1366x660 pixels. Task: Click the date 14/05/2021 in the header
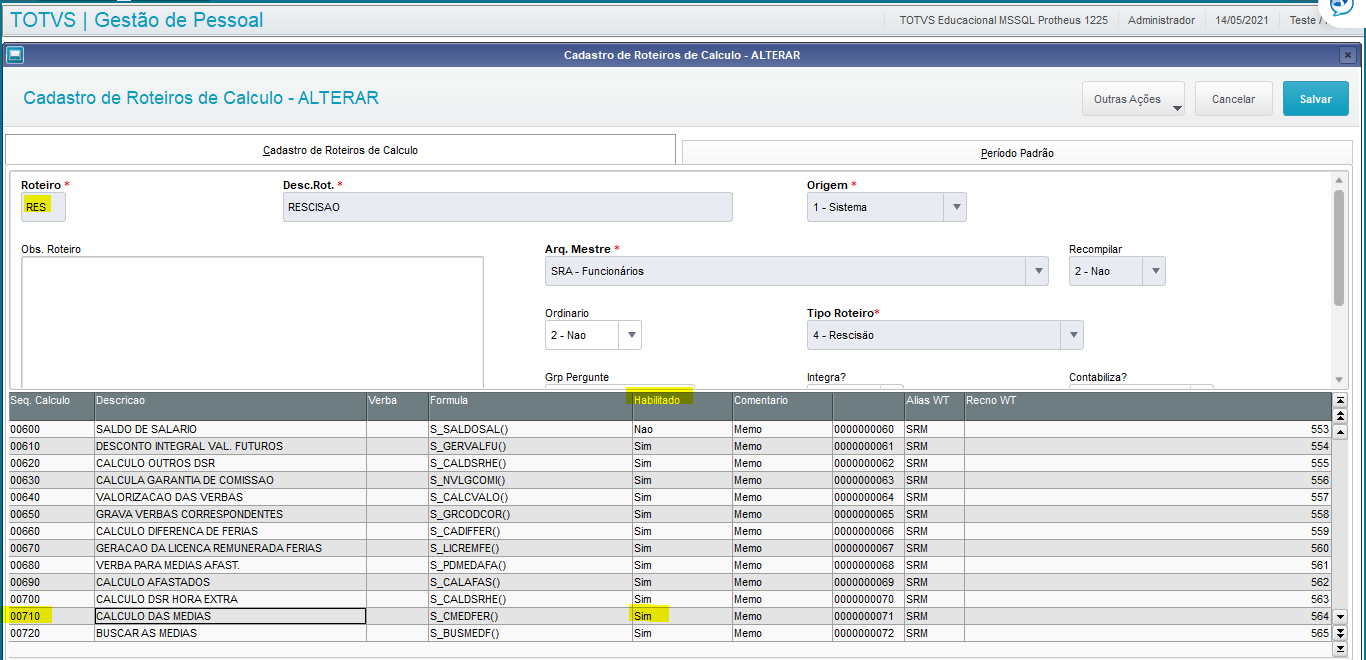1243,20
